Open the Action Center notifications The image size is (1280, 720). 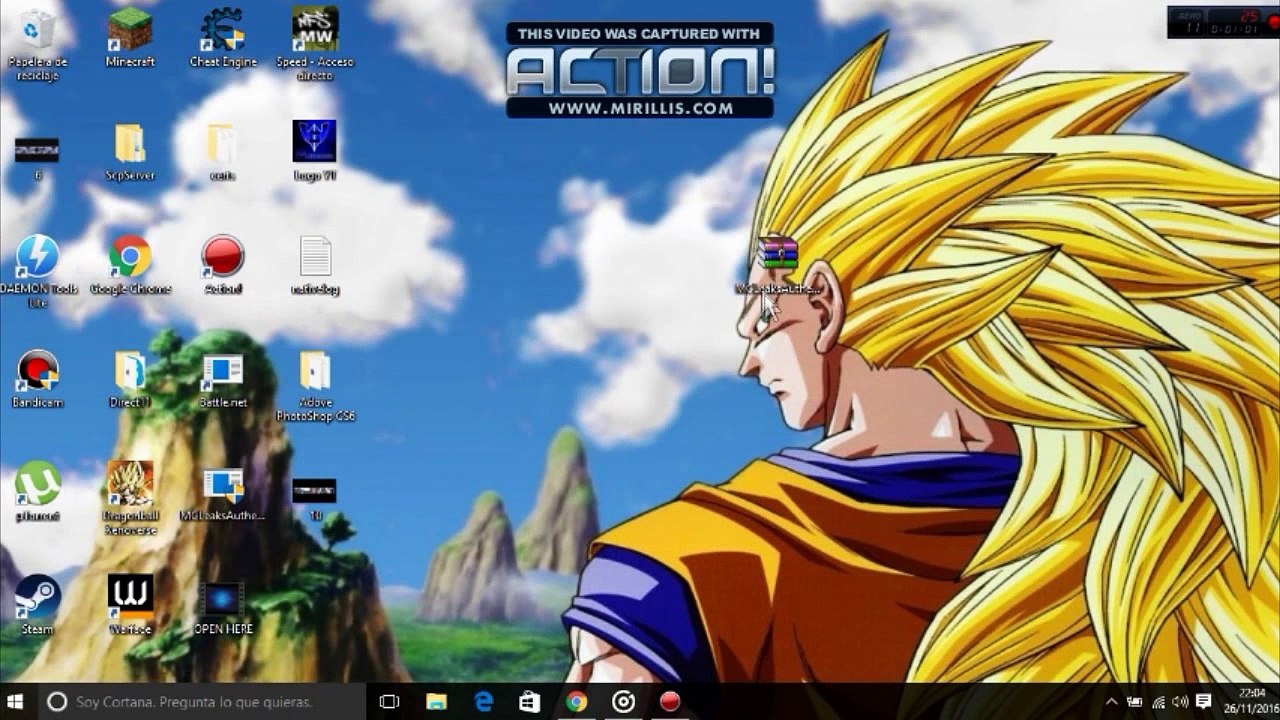pyautogui.click(x=1204, y=702)
